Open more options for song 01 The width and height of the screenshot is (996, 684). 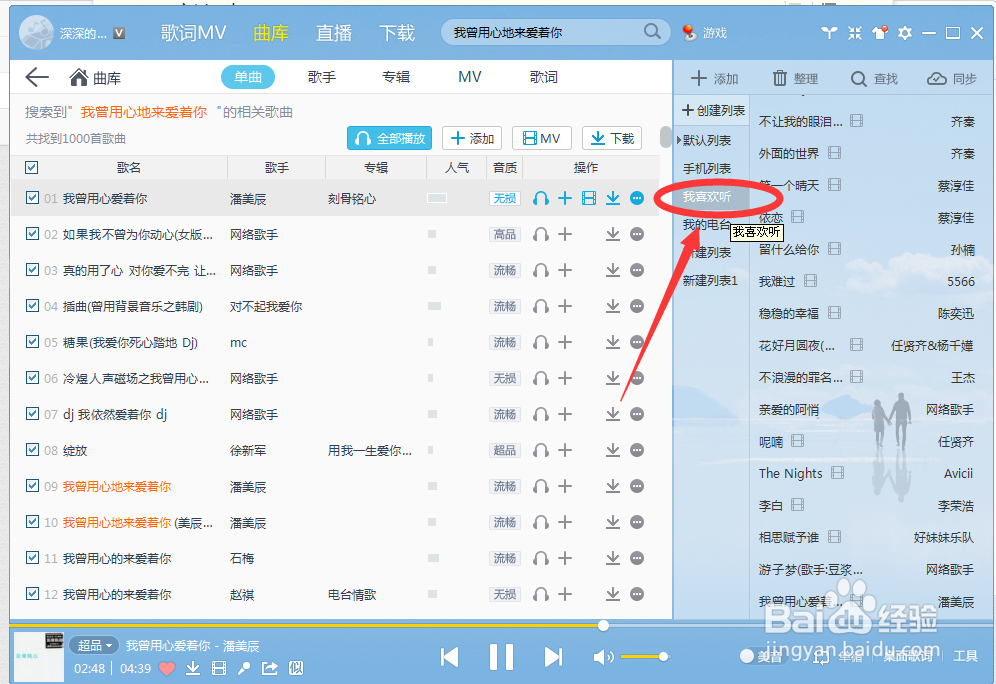(x=636, y=198)
